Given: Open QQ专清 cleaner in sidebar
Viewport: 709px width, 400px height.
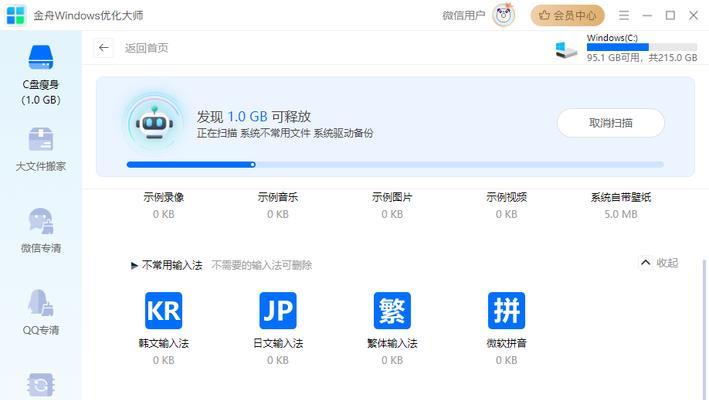Looking at the screenshot, I should coord(41,313).
